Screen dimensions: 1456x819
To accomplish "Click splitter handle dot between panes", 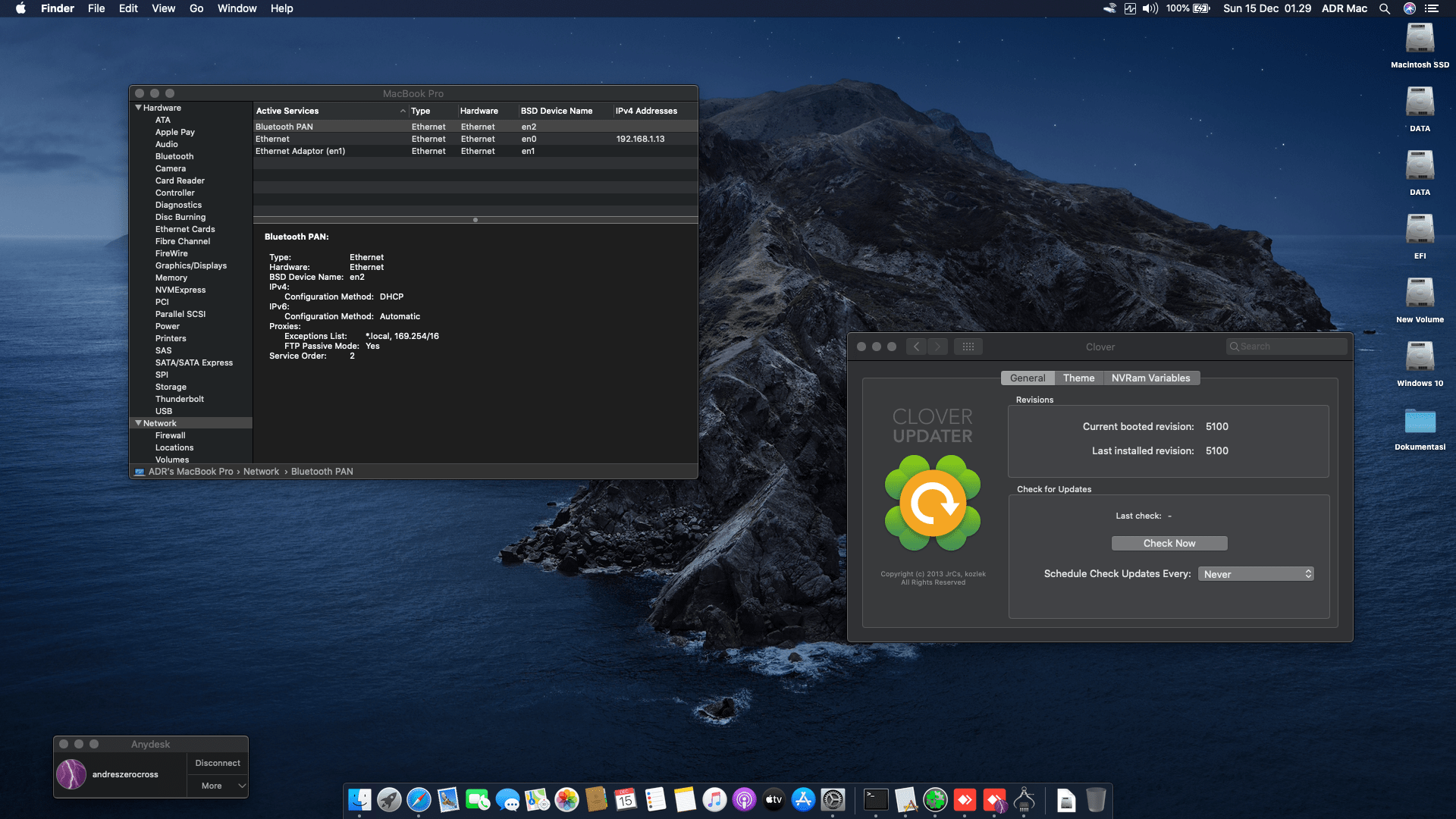I will [475, 220].
